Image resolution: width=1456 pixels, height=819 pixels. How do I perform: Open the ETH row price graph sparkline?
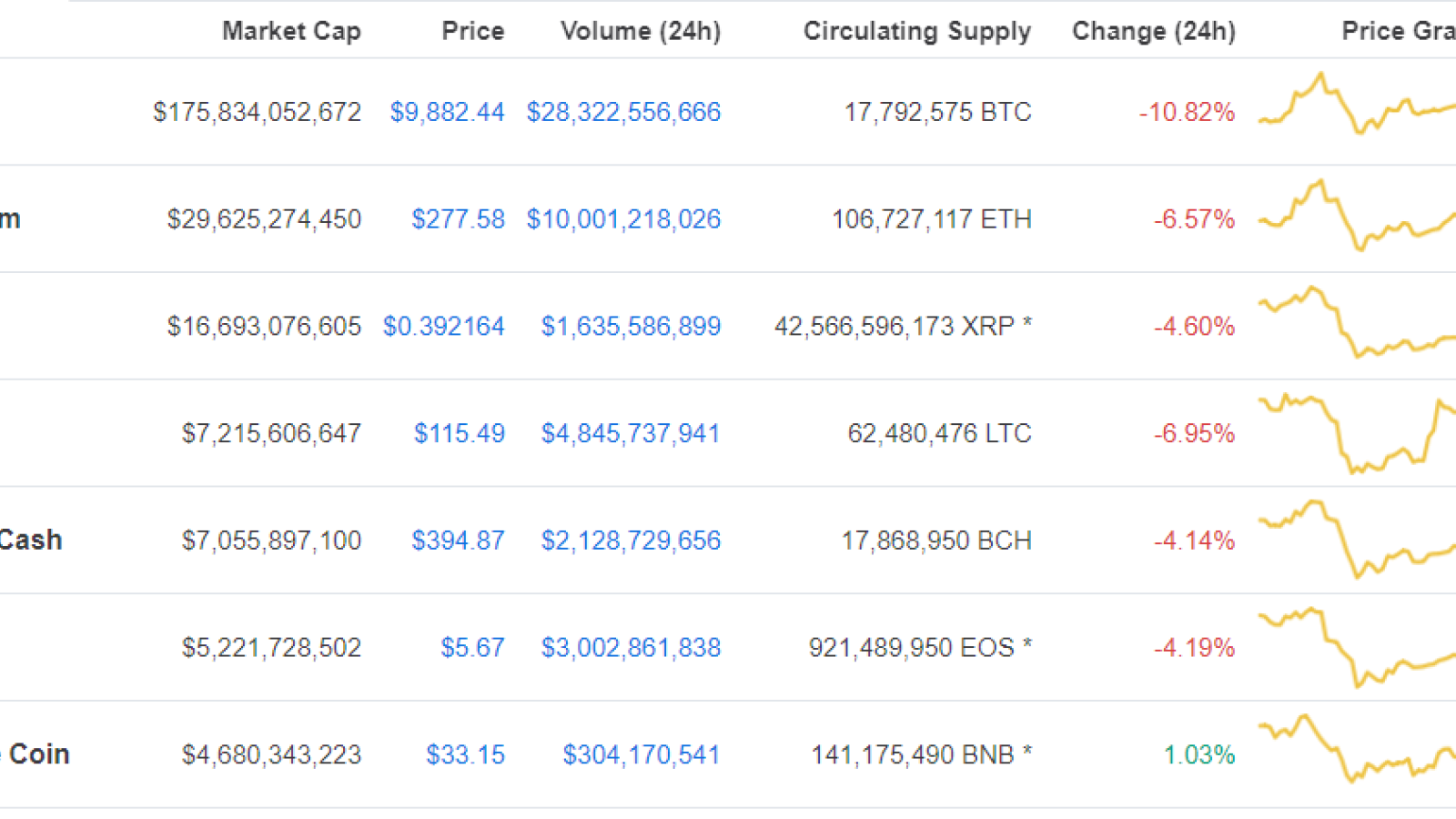tap(1357, 215)
